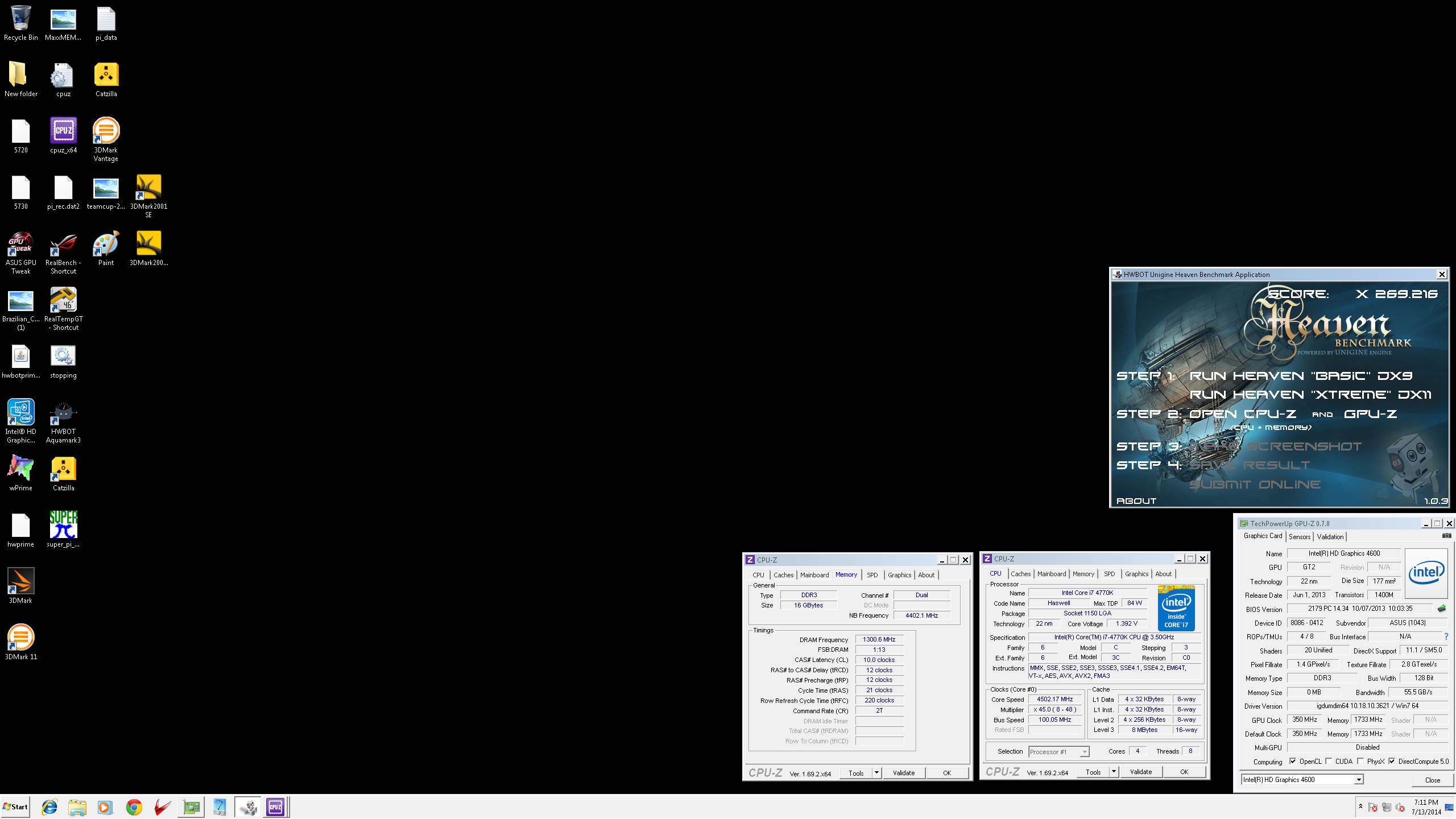
Task: Open super_pi desktop icon
Action: pos(63,530)
